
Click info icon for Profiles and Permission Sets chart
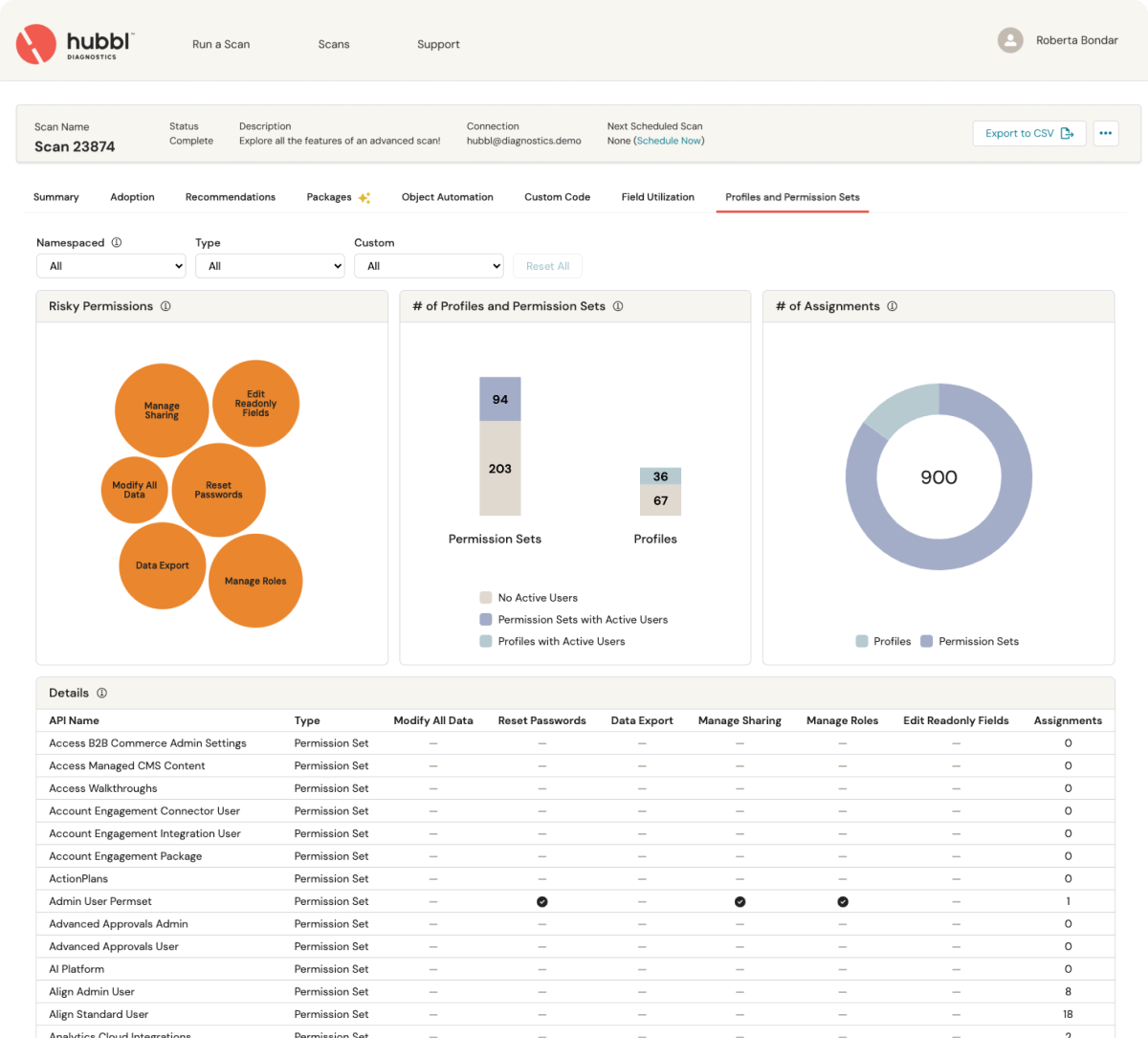click(x=618, y=306)
